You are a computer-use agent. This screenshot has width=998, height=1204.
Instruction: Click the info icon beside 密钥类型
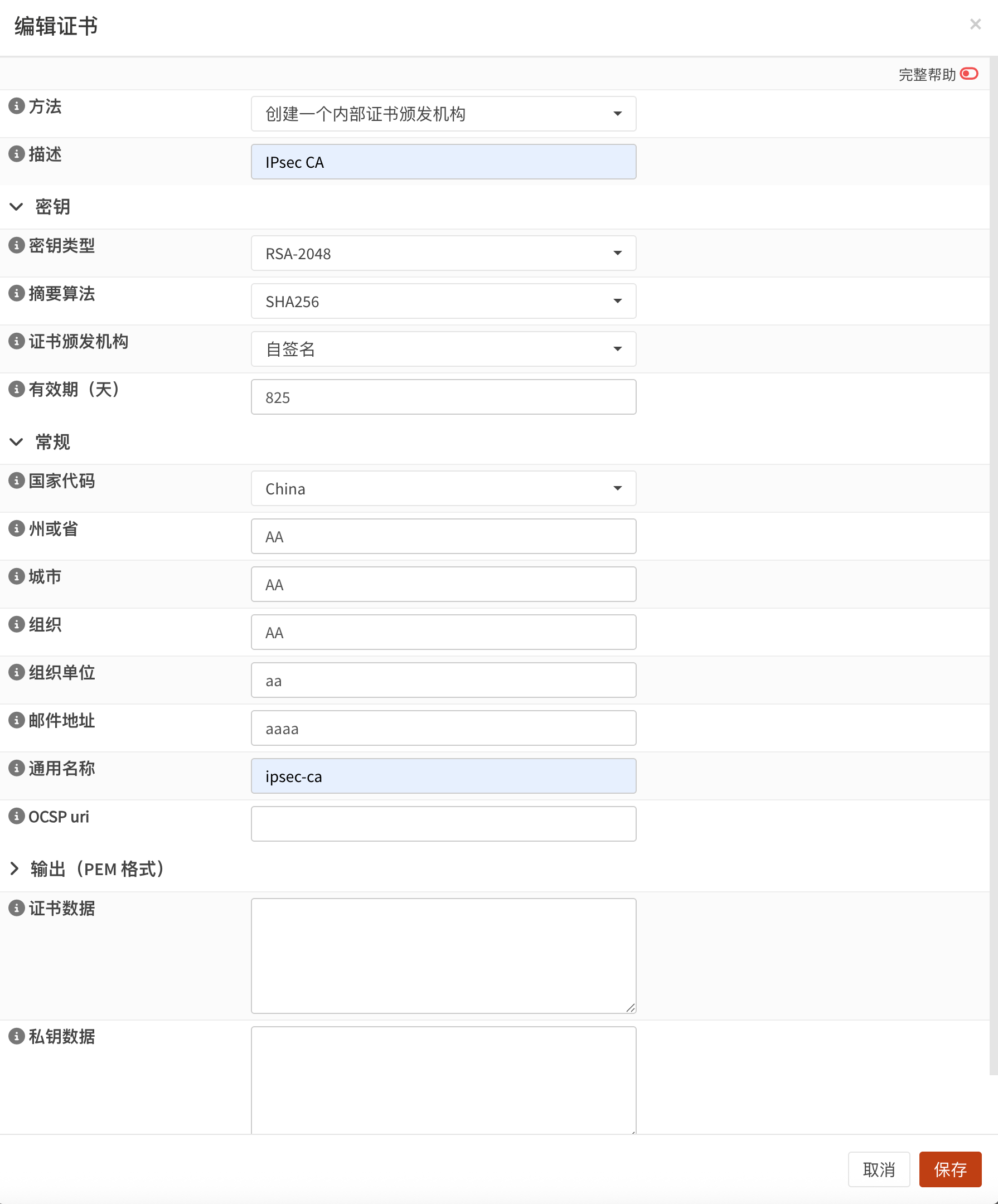click(x=16, y=245)
